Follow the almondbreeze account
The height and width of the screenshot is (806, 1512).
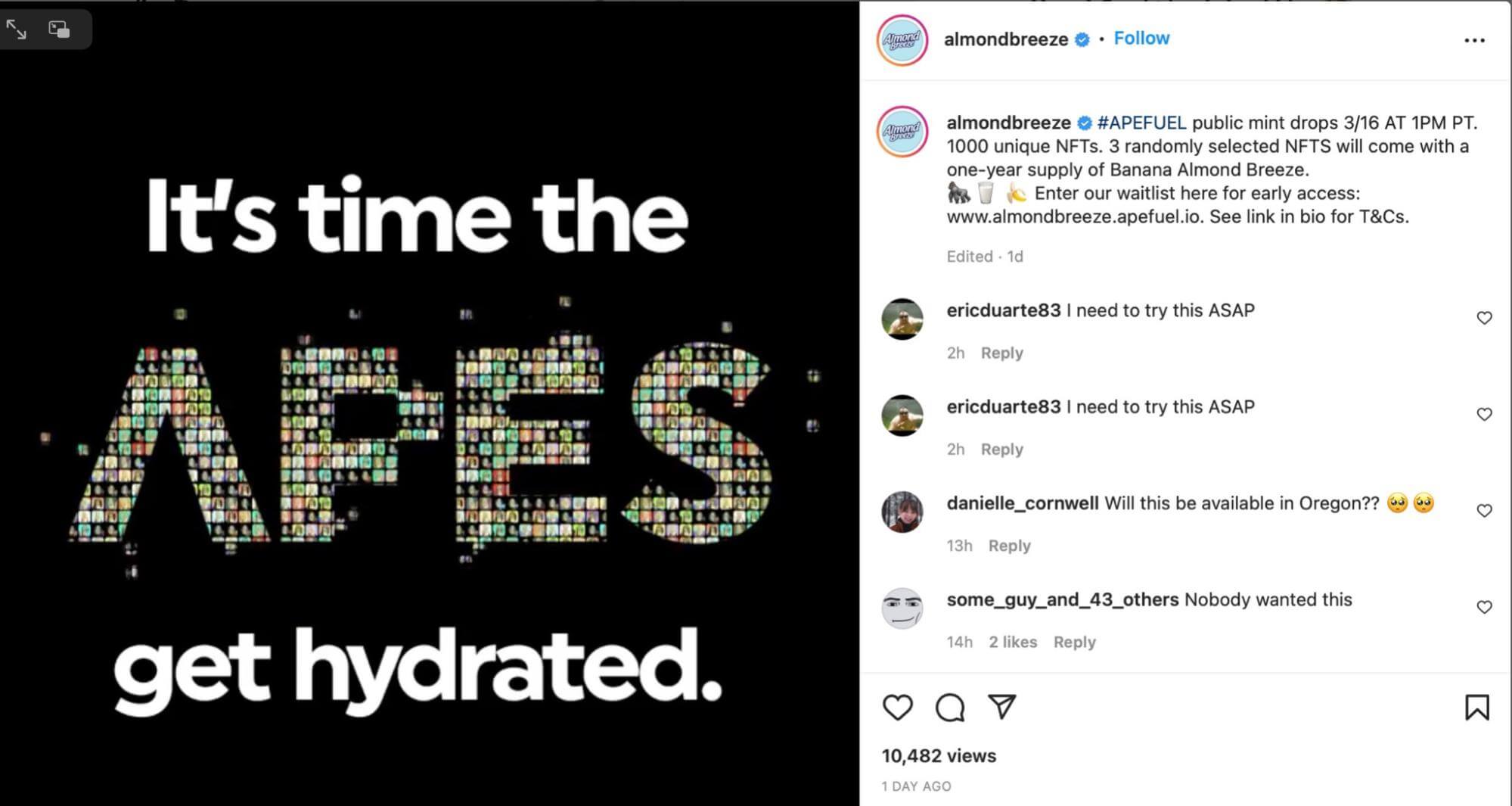coord(1141,39)
